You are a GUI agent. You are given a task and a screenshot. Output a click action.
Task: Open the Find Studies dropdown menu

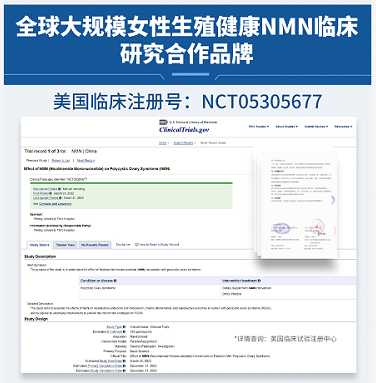(x=259, y=127)
